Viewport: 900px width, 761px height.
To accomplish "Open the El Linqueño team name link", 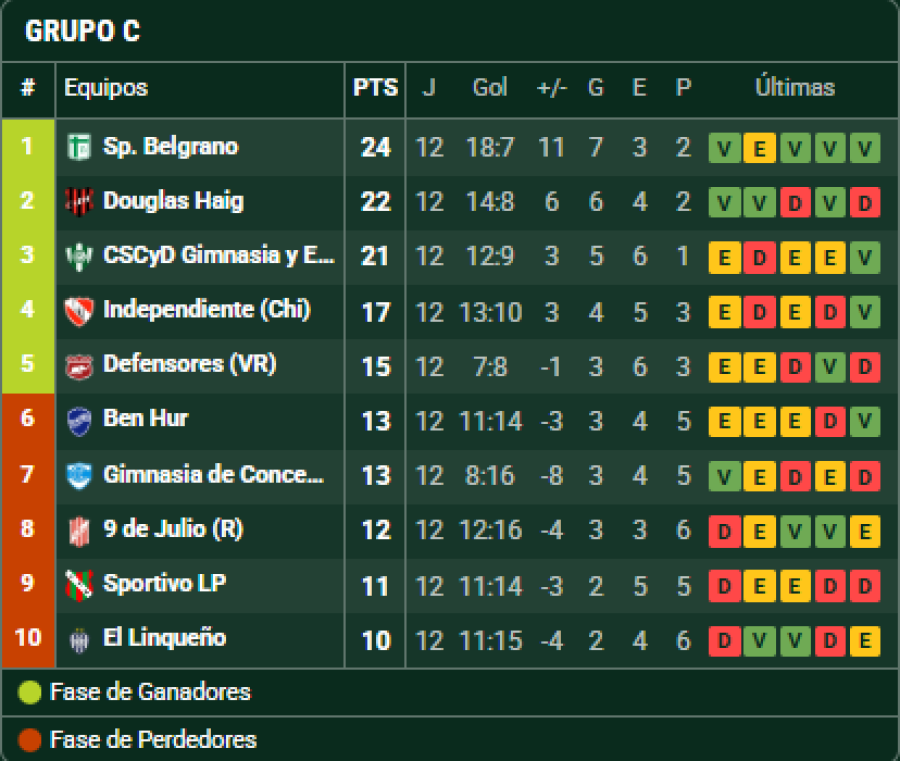I will [164, 638].
